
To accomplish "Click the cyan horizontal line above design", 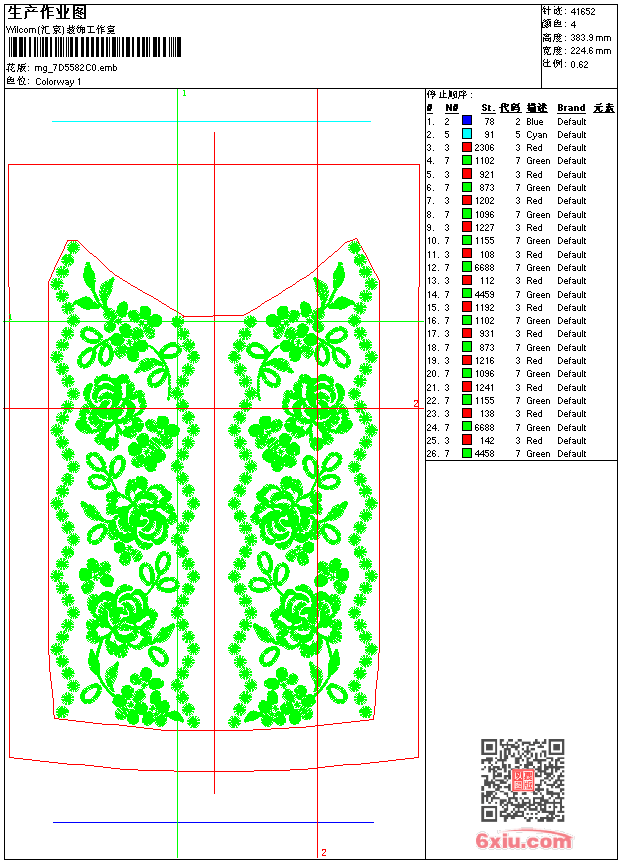I will coord(211,121).
